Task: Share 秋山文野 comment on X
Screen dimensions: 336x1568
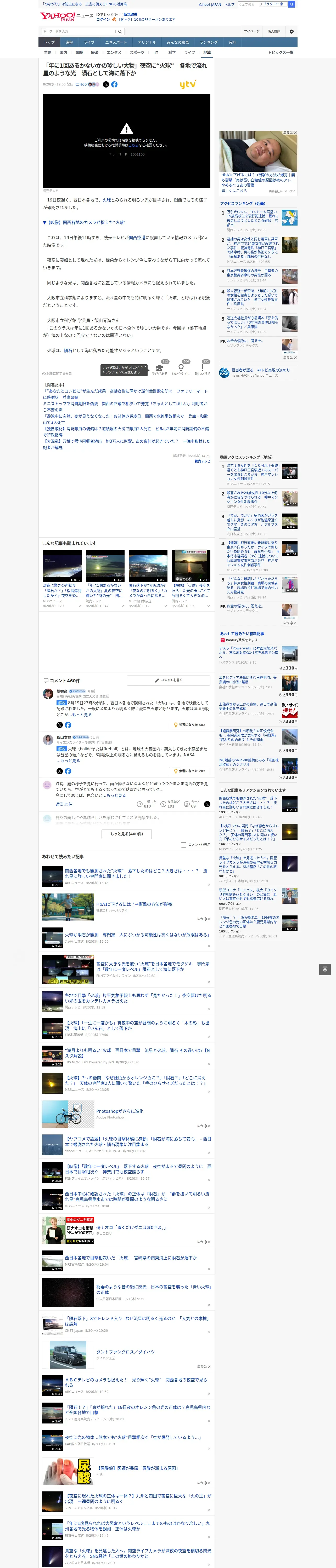Action: pyautogui.click(x=59, y=771)
